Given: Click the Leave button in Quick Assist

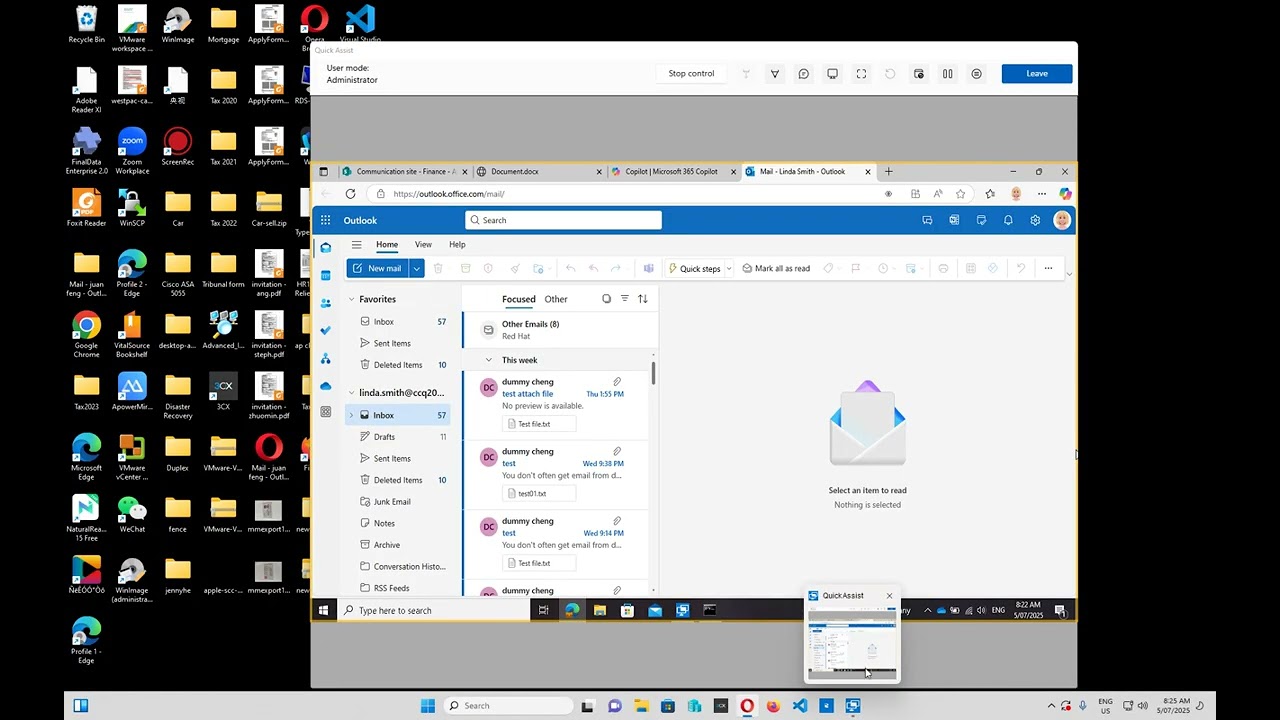Looking at the screenshot, I should 1037,74.
